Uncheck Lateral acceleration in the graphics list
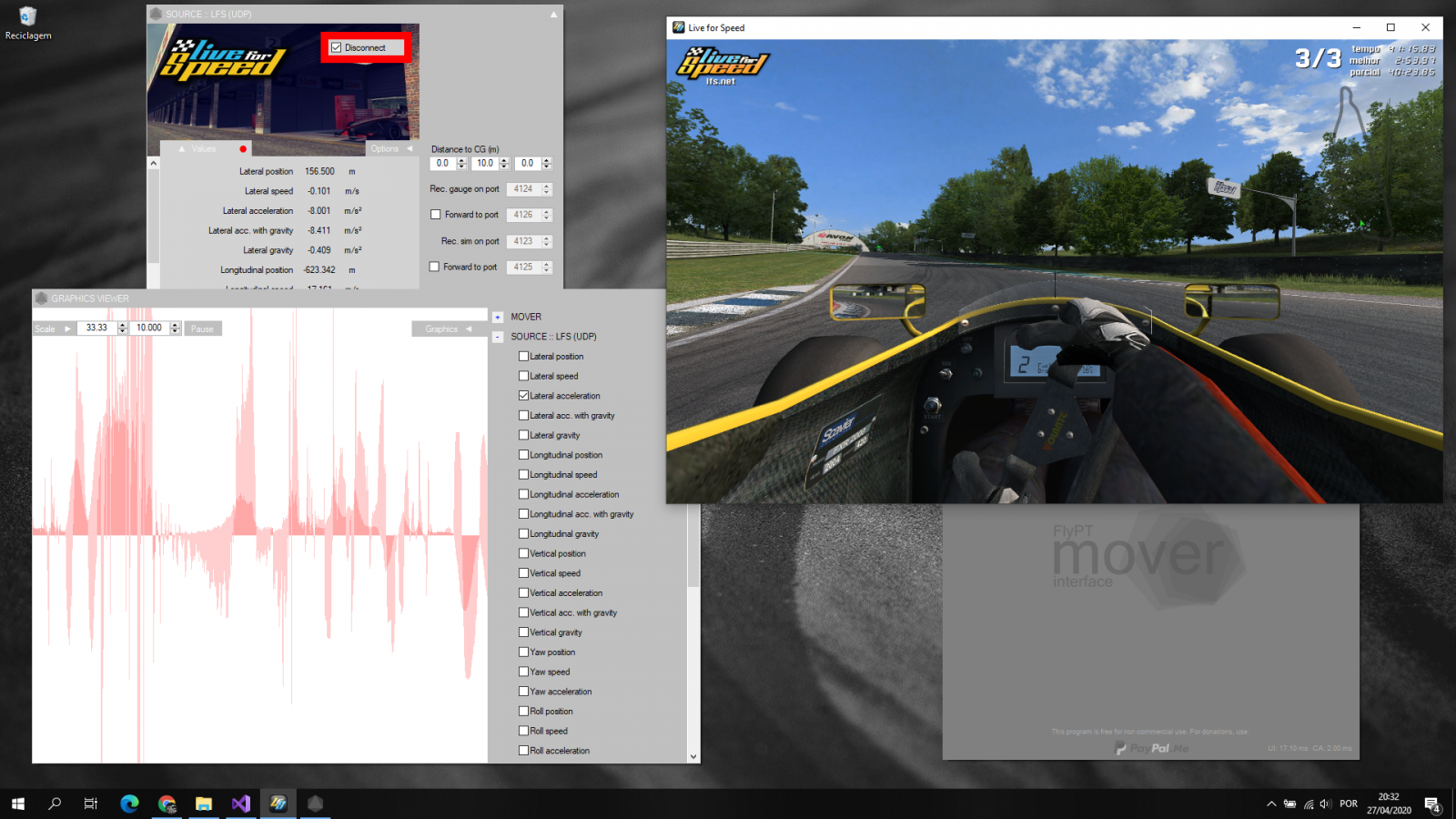This screenshot has height=819, width=1456. coord(523,396)
